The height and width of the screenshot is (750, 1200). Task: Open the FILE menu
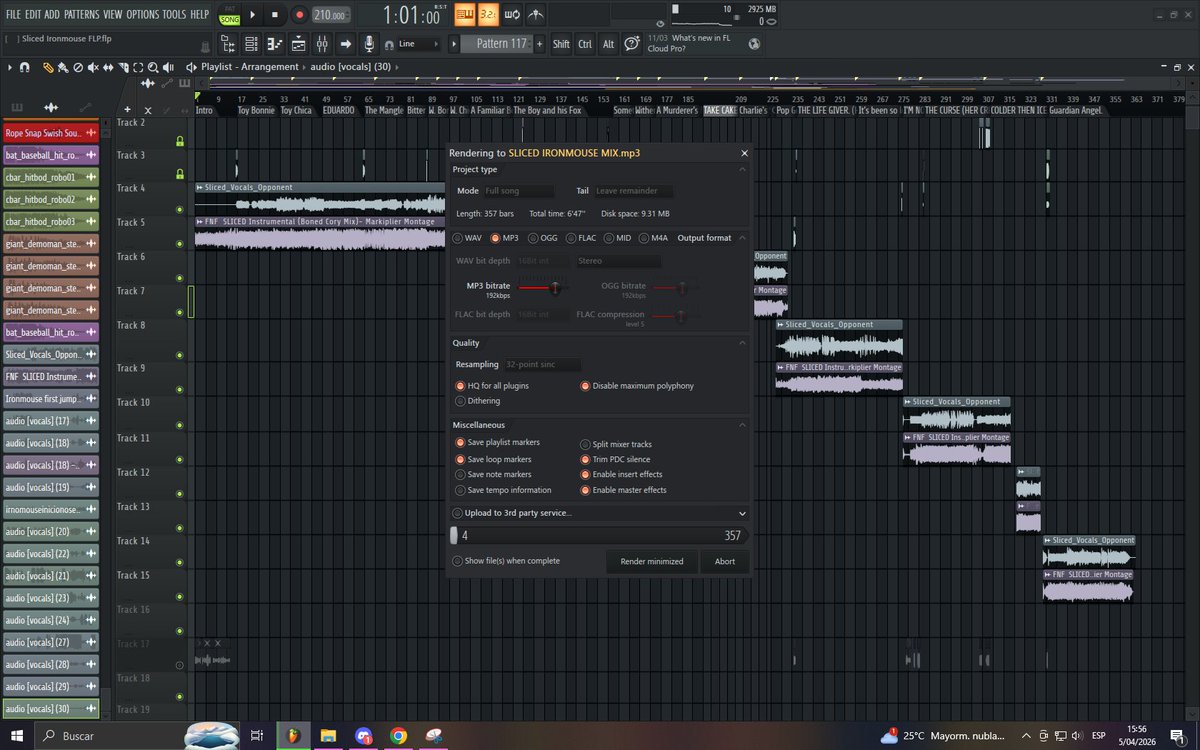pyautogui.click(x=14, y=14)
